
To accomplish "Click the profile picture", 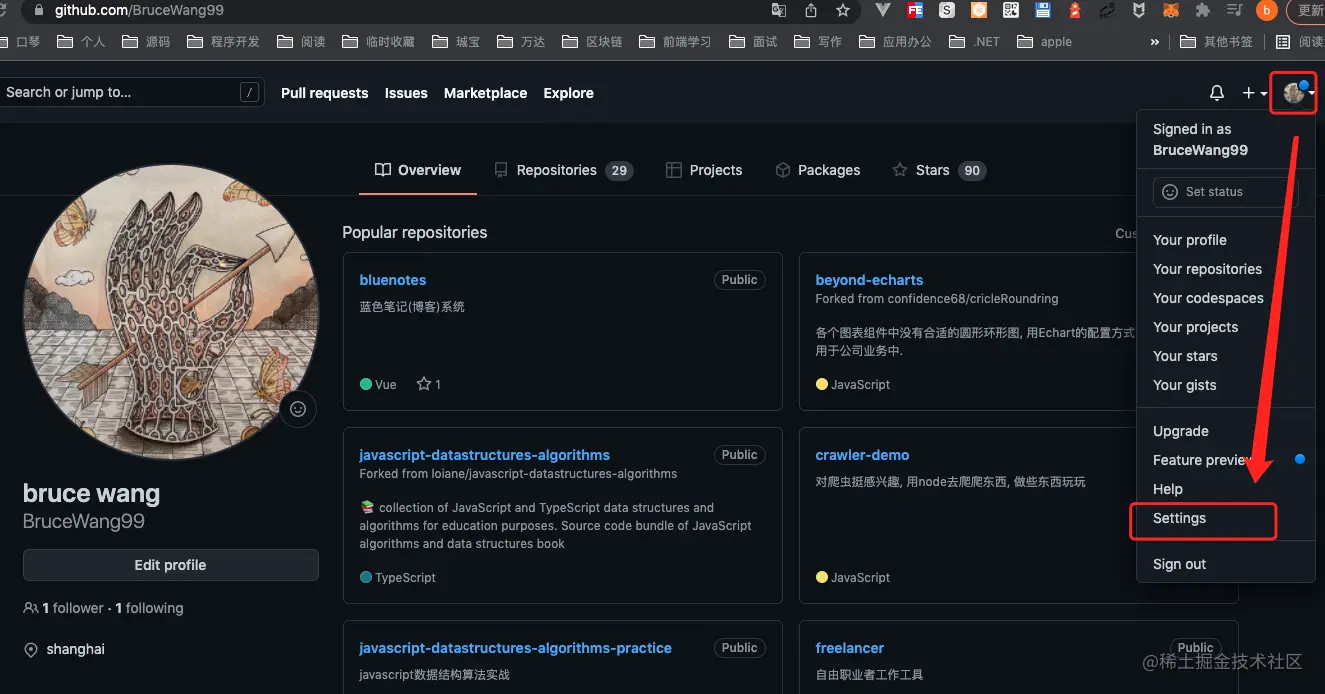I will (x=171, y=311).
